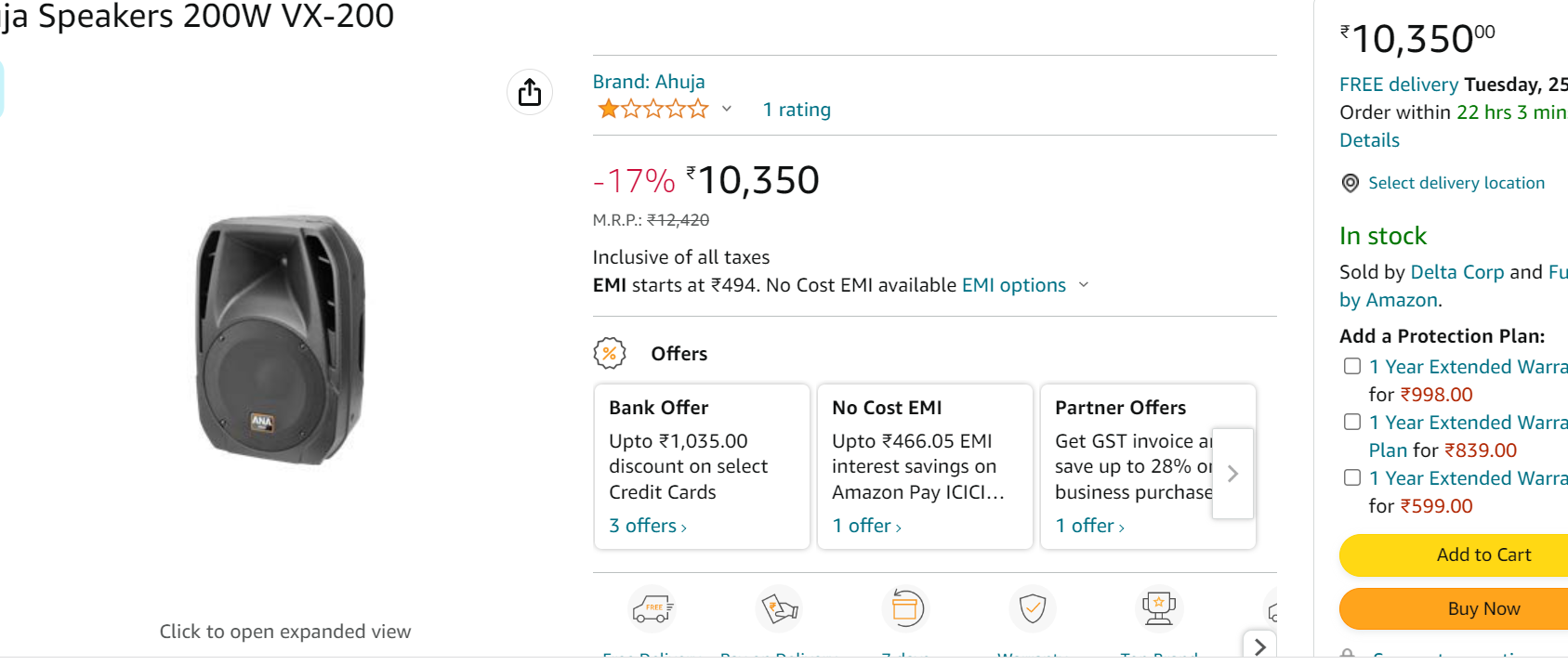Click the top brand trophy icon
This screenshot has width=1568, height=665.
tap(1159, 609)
